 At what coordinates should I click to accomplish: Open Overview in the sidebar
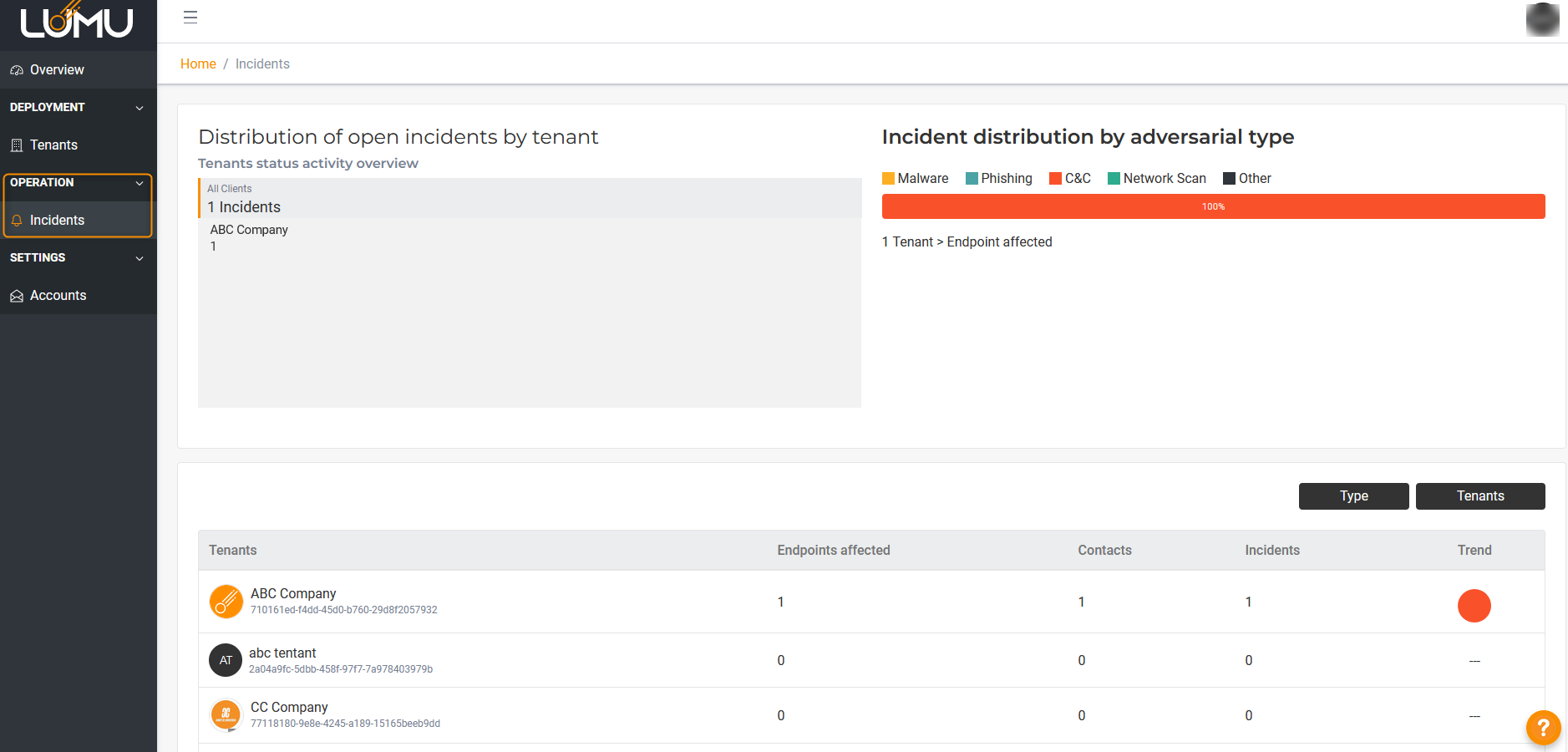click(x=57, y=70)
